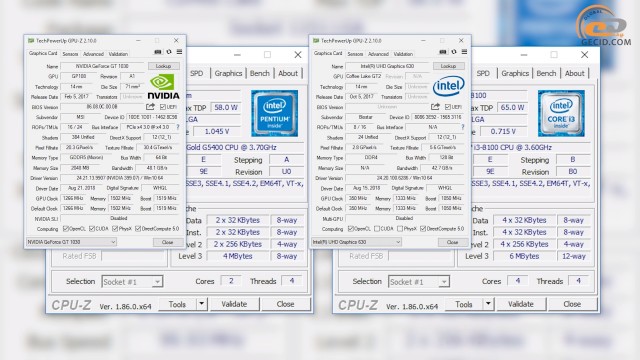Select Graphics Card tab in NVIDIA GPU-Z
Screen dimensions: 640x360
tap(43, 53)
